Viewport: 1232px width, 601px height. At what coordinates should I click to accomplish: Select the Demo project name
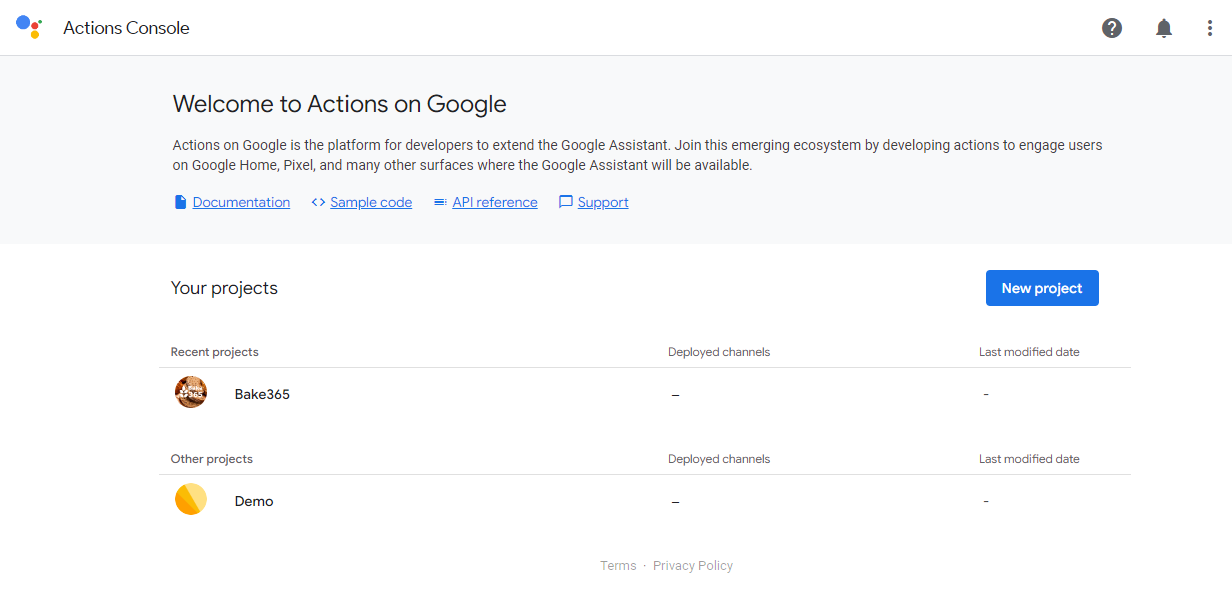pos(254,501)
